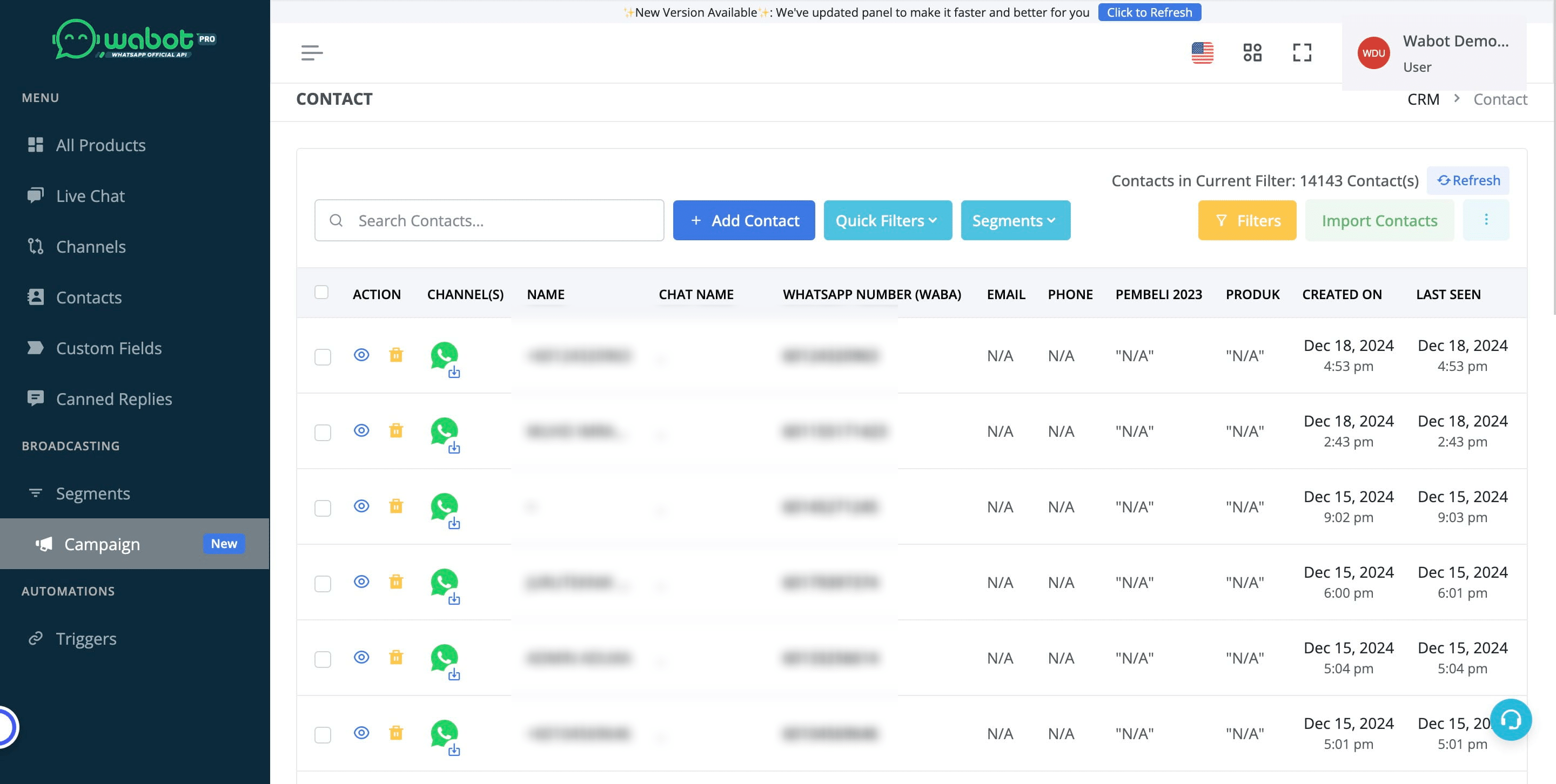Tick the select-all header checkbox
The image size is (1556, 784).
(321, 293)
